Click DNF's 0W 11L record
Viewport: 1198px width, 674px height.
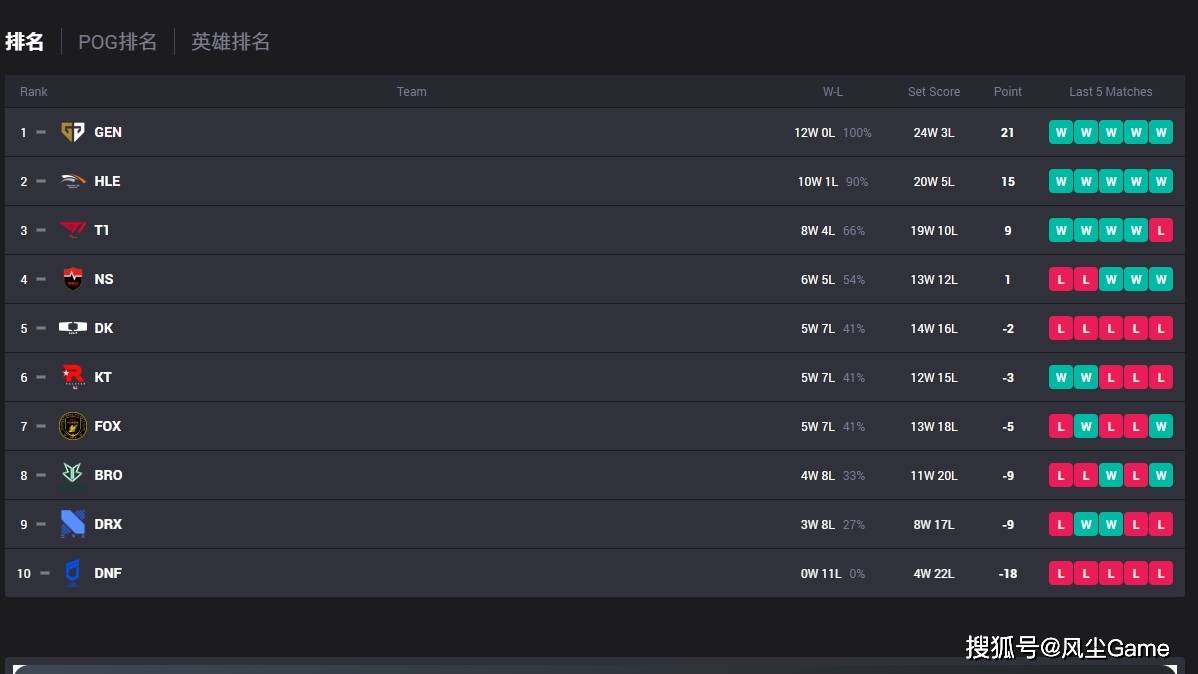point(821,573)
